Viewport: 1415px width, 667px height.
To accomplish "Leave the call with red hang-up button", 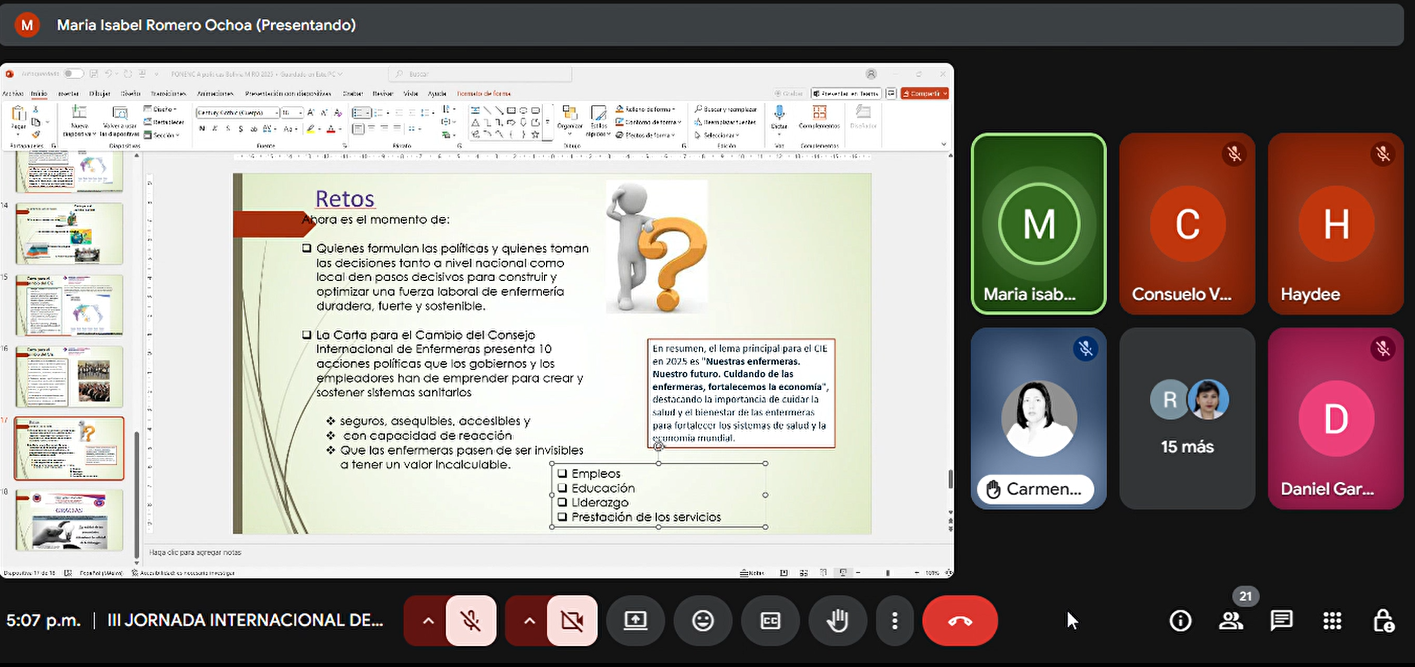I will click(960, 621).
